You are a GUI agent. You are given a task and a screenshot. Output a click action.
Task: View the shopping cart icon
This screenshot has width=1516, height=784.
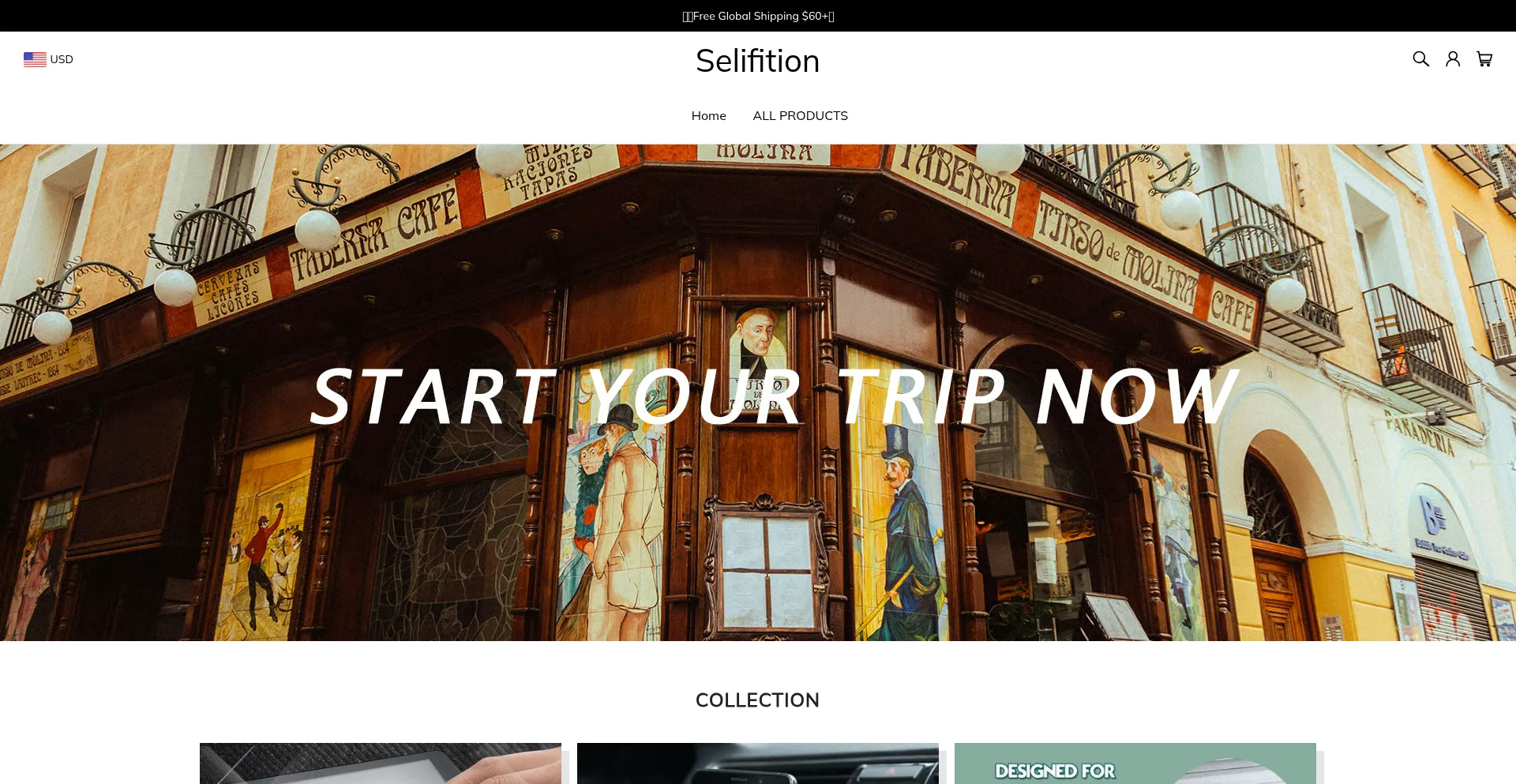click(x=1484, y=59)
